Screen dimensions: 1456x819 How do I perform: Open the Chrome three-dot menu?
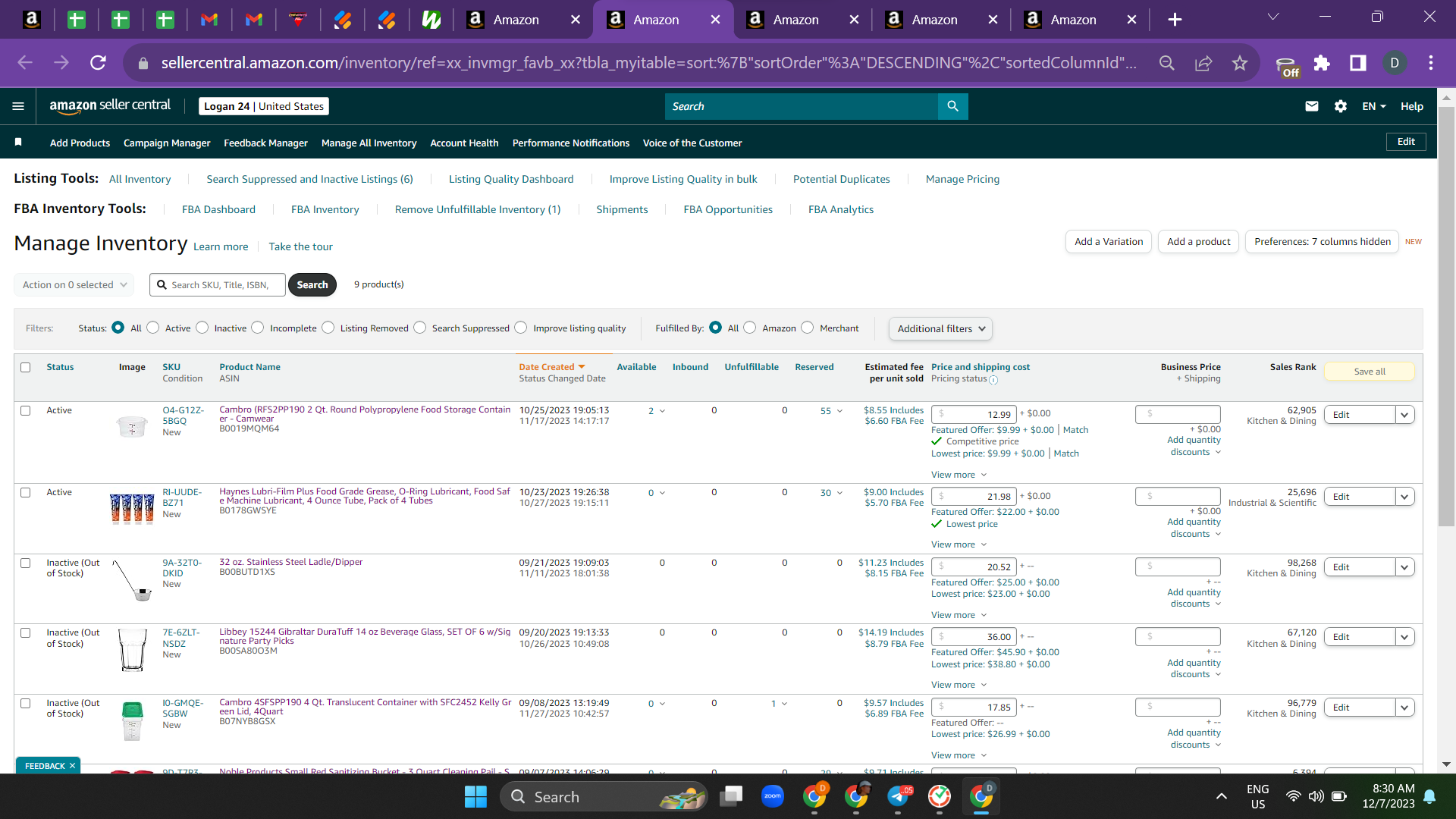tap(1431, 63)
